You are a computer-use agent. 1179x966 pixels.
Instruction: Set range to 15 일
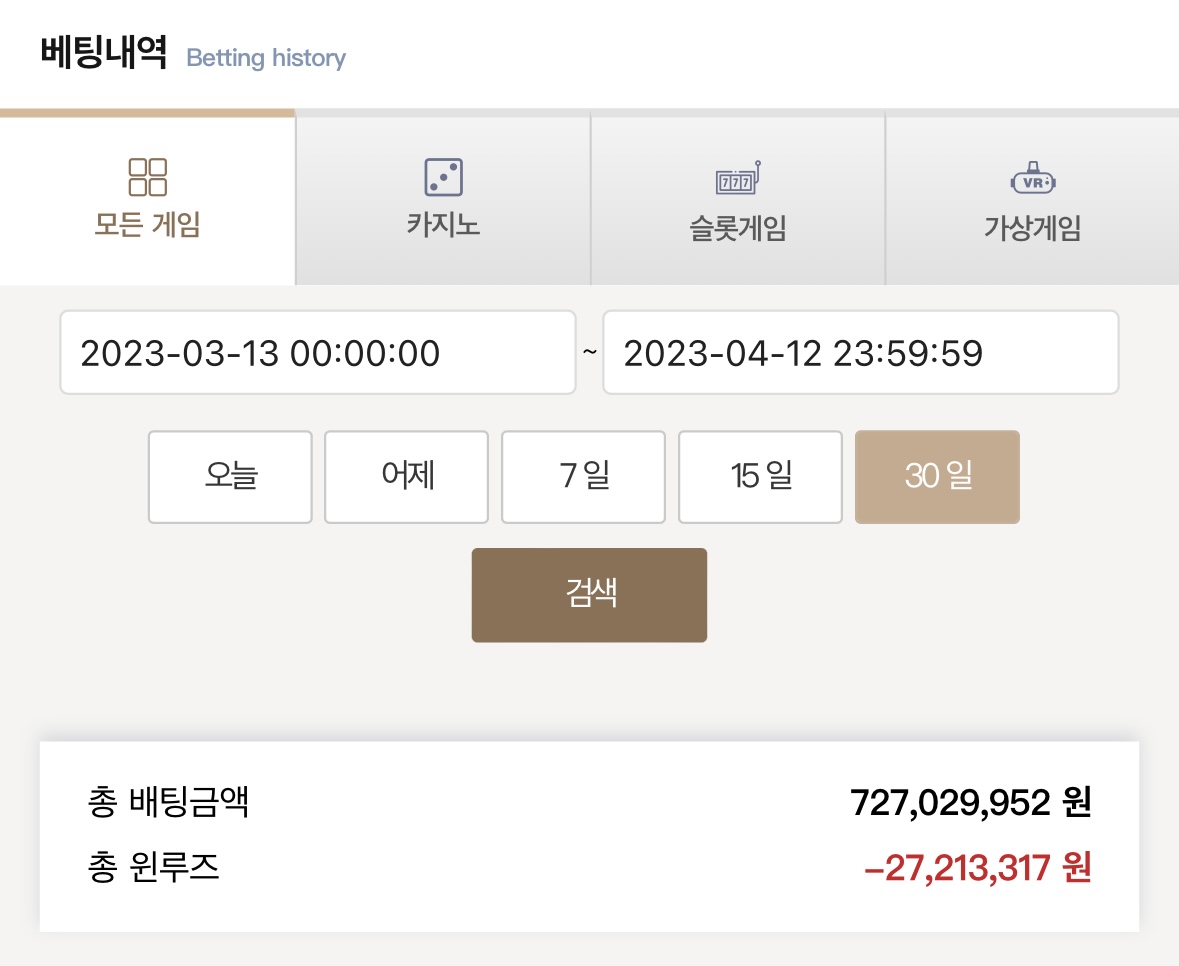[x=760, y=477]
